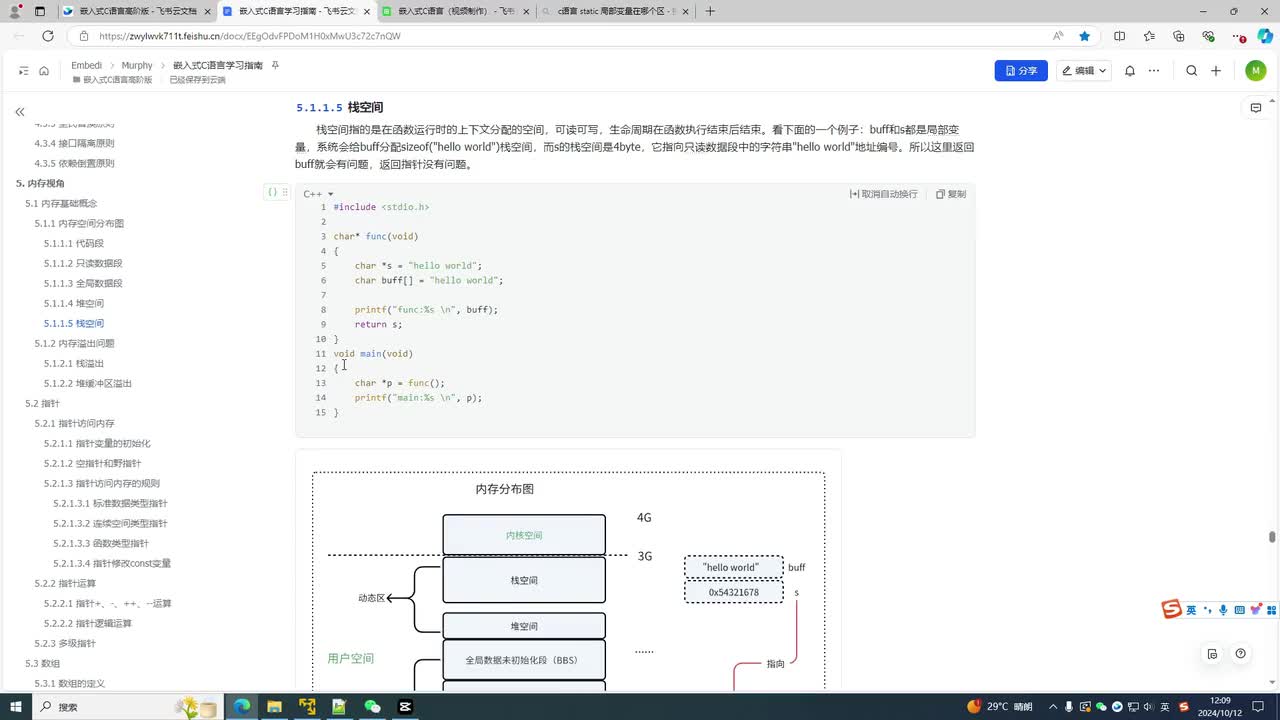The image size is (1280, 720).
Task: Open 嵌入式C语言高阶版 parent link
Action: click(112, 79)
